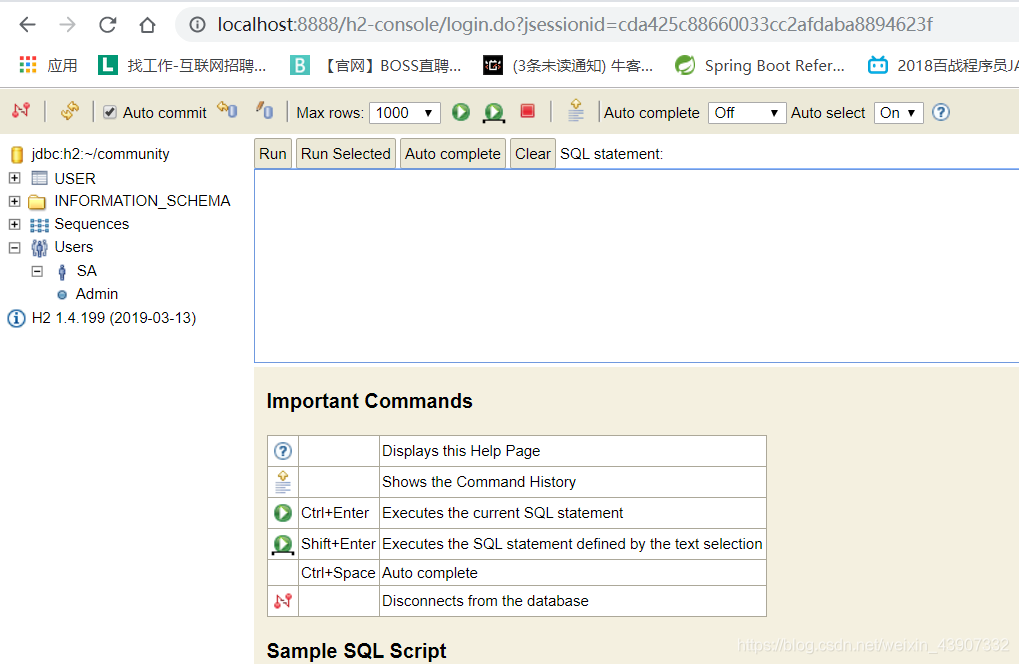This screenshot has height=664, width=1019.
Task: Click the Run button above SQL area
Action: [272, 153]
